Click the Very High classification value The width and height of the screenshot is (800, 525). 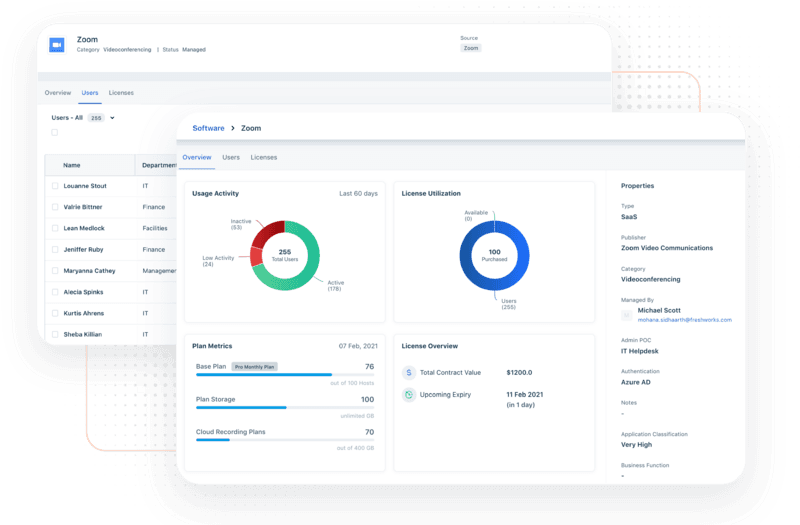(636, 445)
